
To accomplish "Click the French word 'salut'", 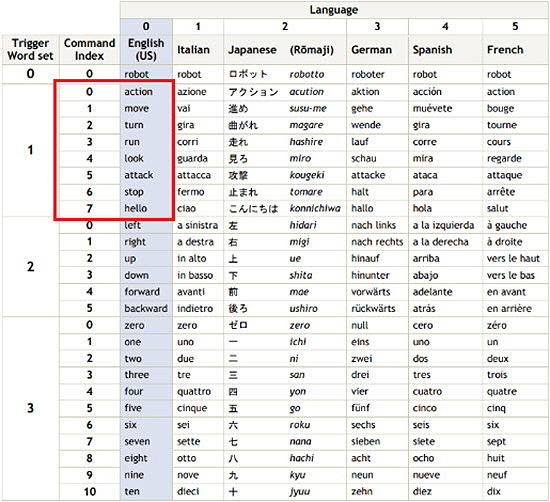I will pyautogui.click(x=497, y=208).
